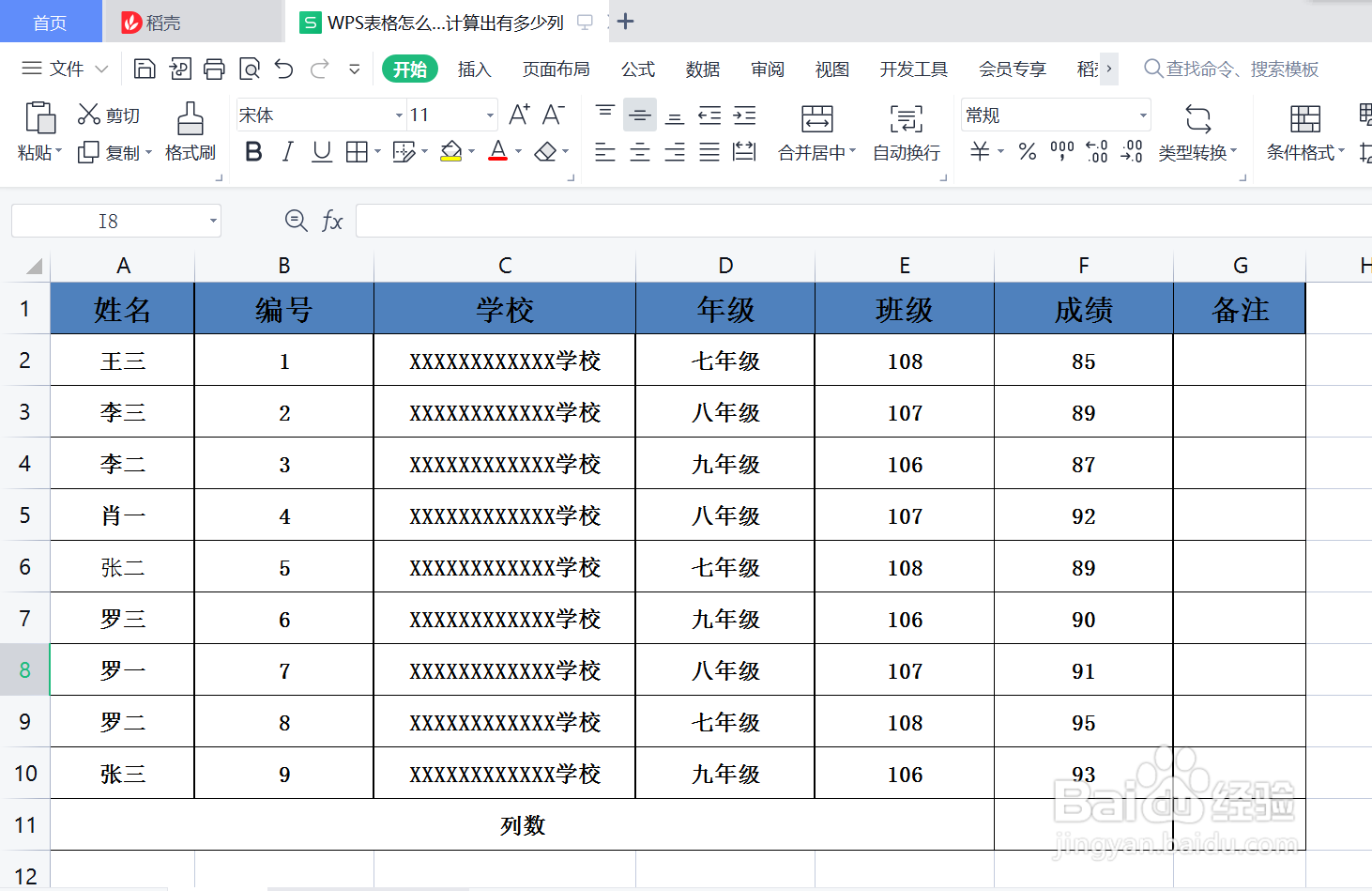The image size is (1372, 891).
Task: Toggle Underline formatting
Action: [x=322, y=151]
